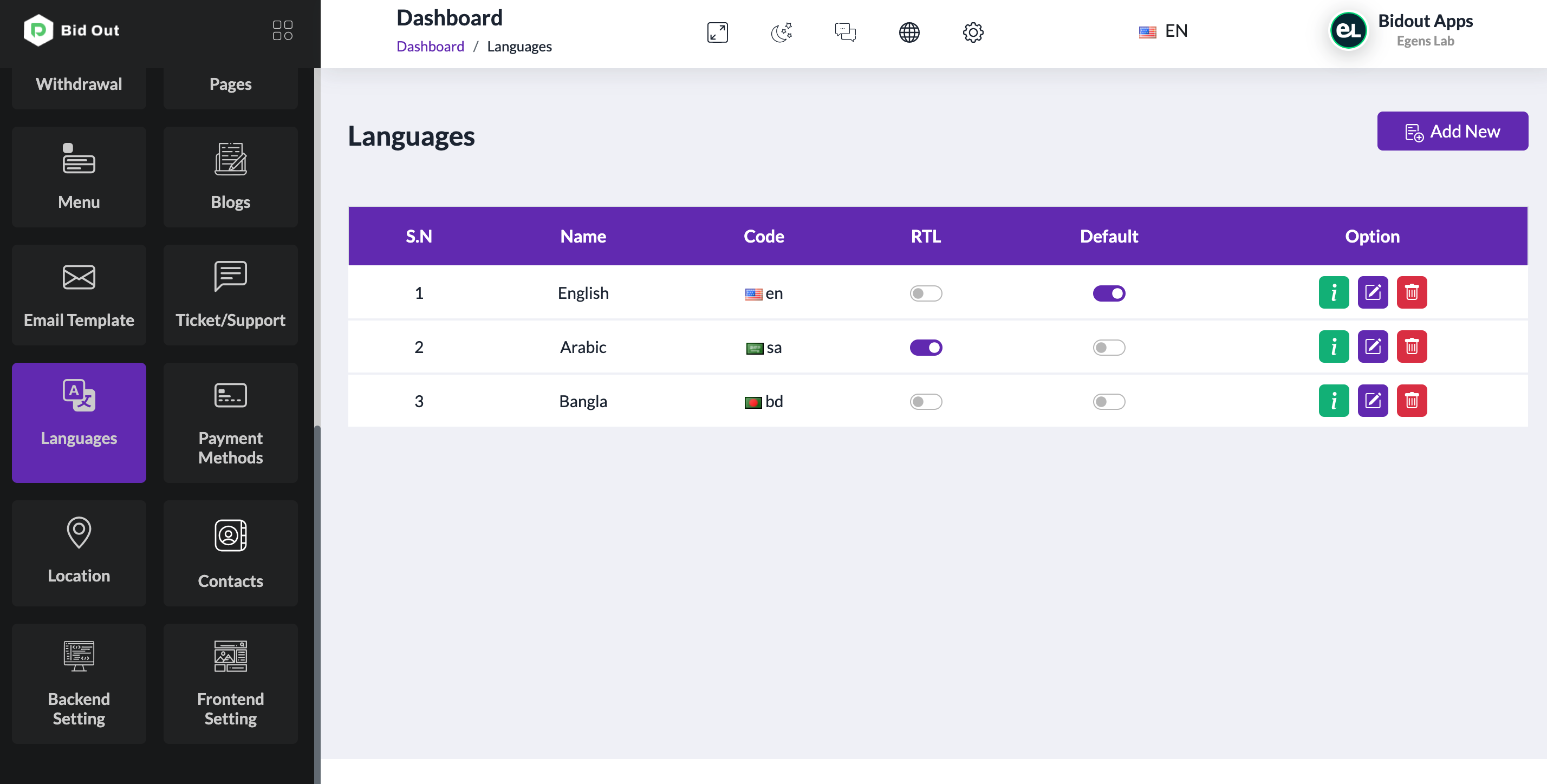Open Bidout Apps profile menu
Image resolution: width=1547 pixels, height=784 pixels.
[1401, 30]
